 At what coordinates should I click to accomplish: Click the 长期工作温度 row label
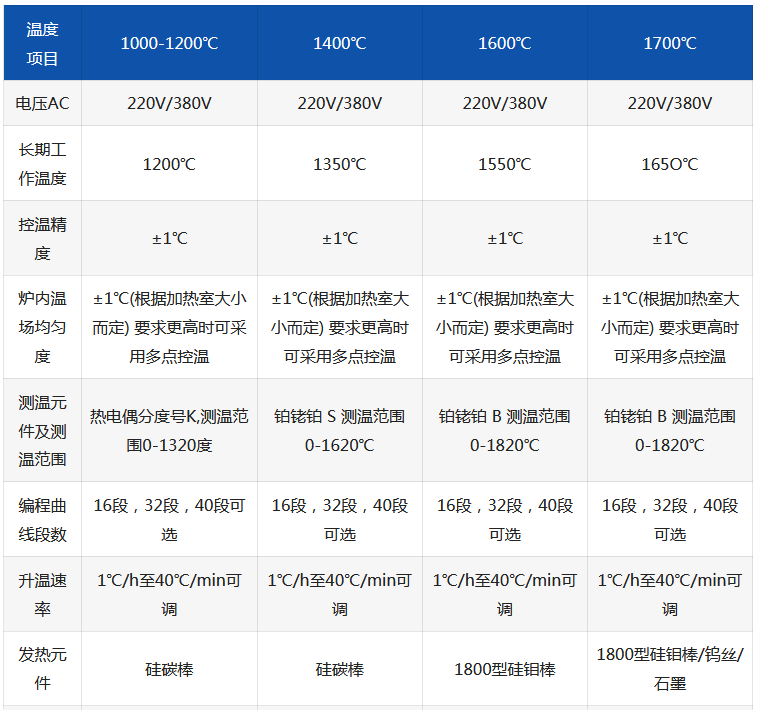[42, 163]
